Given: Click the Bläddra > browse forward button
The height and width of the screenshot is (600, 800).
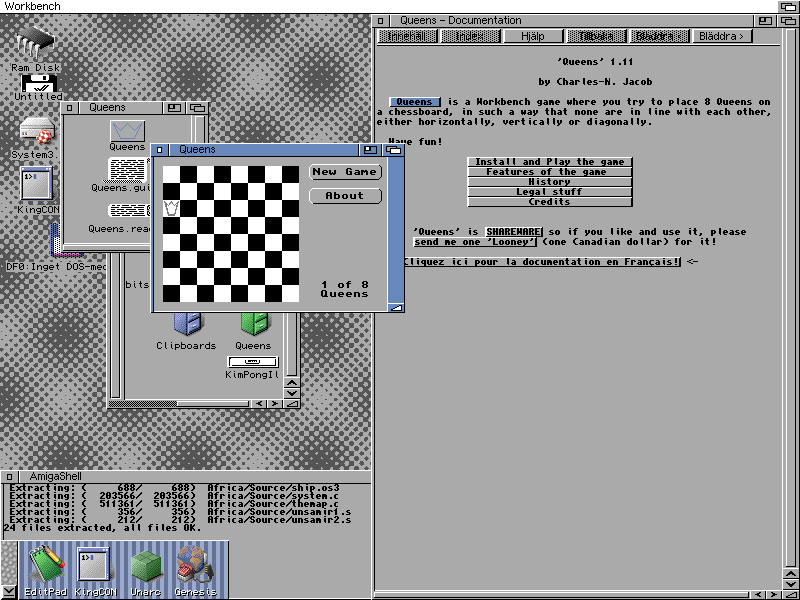Looking at the screenshot, I should (721, 36).
